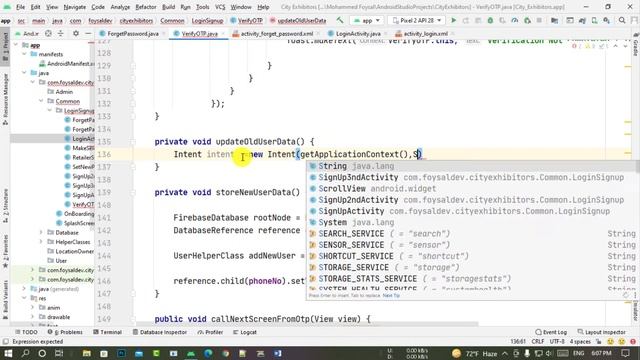
Task: Click UTF-8 encoding in status bar
Action: point(556,342)
